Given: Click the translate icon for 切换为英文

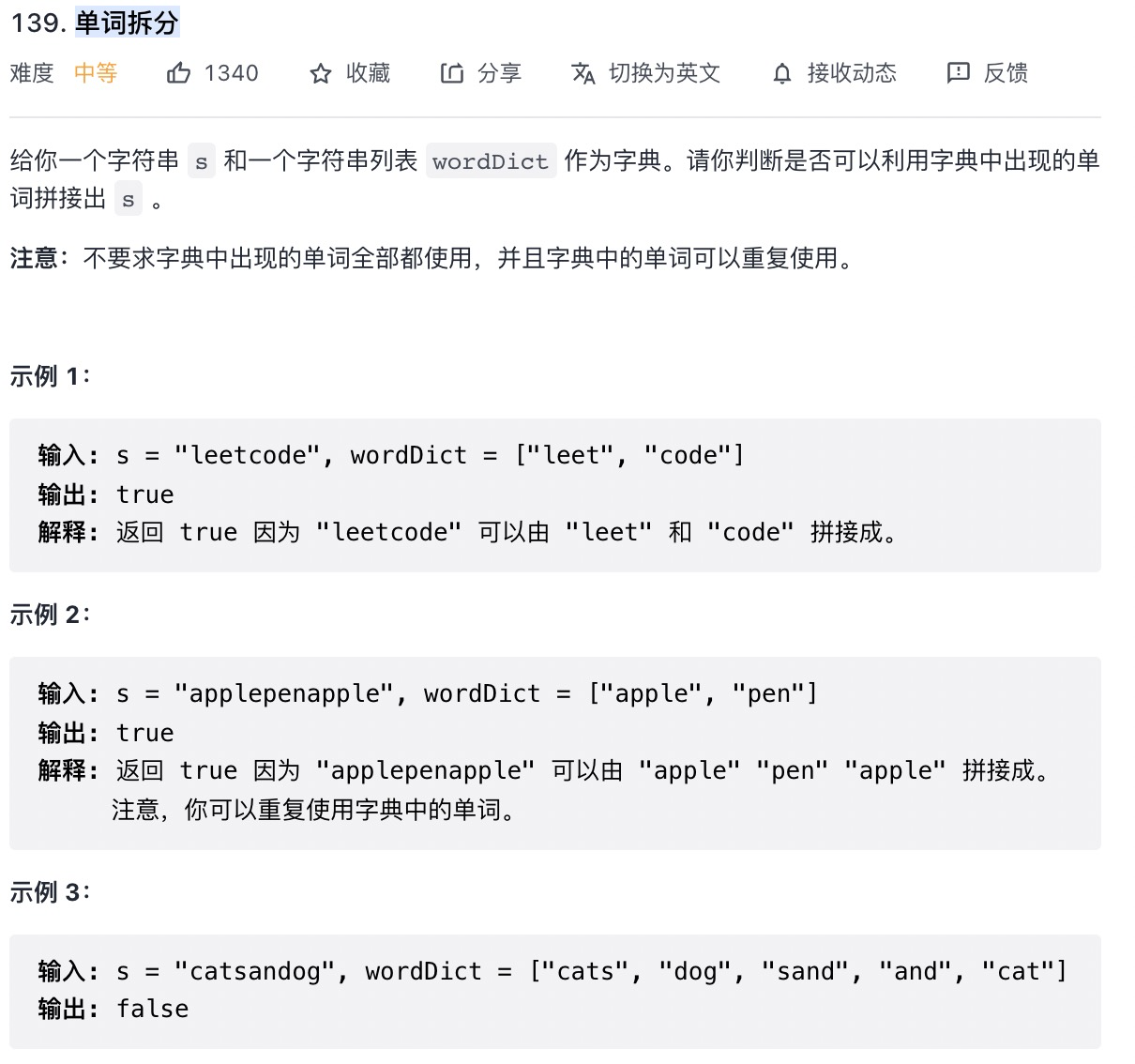Looking at the screenshot, I should tap(583, 73).
